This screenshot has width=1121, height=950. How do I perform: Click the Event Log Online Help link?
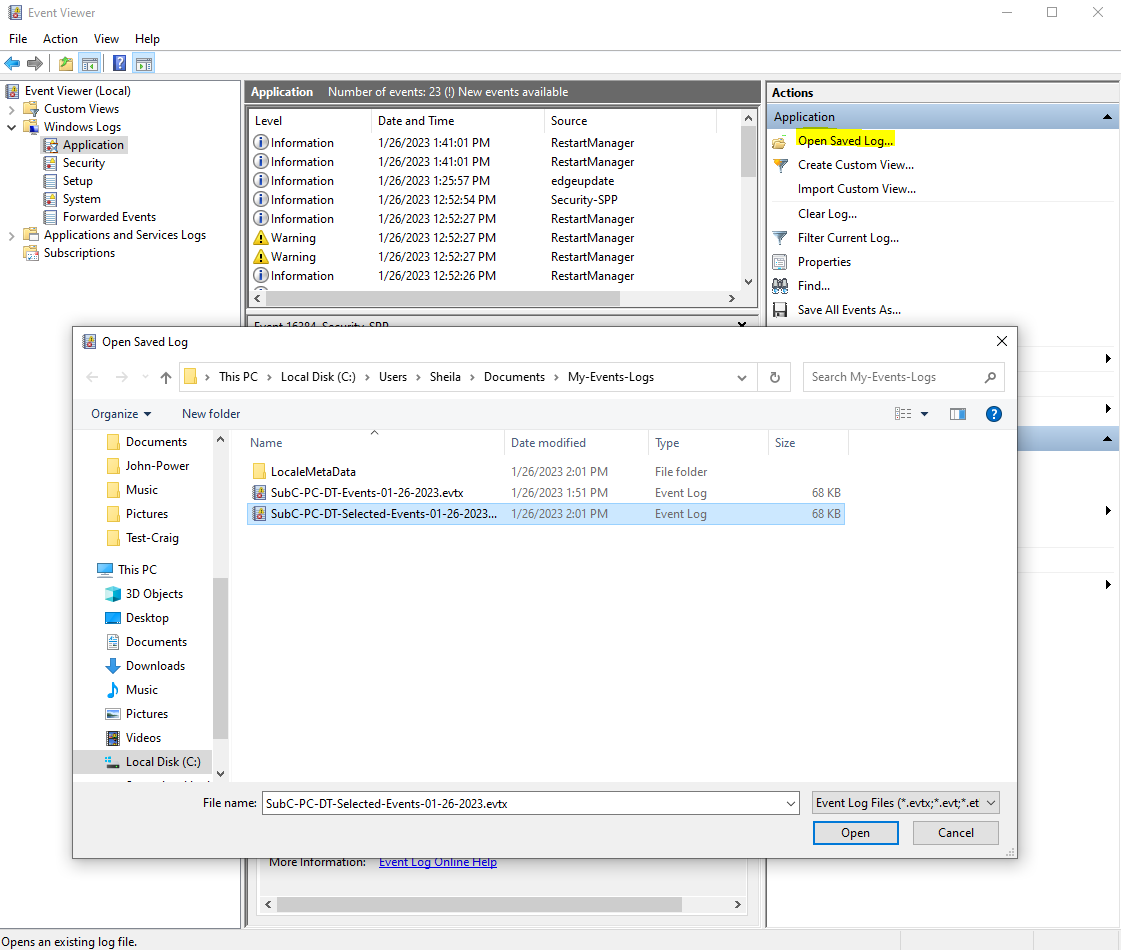437,862
